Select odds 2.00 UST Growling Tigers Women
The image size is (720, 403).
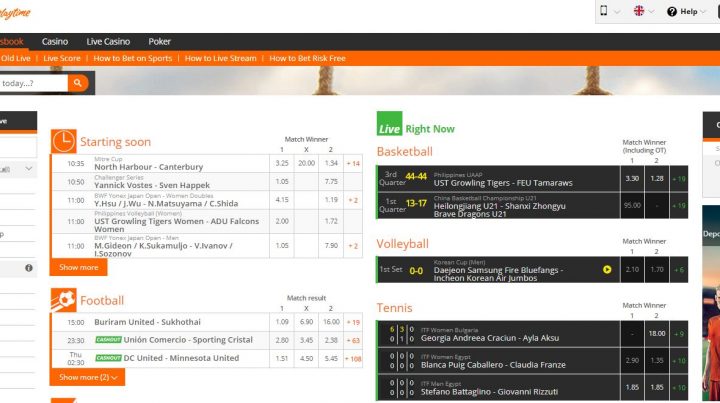(282, 221)
